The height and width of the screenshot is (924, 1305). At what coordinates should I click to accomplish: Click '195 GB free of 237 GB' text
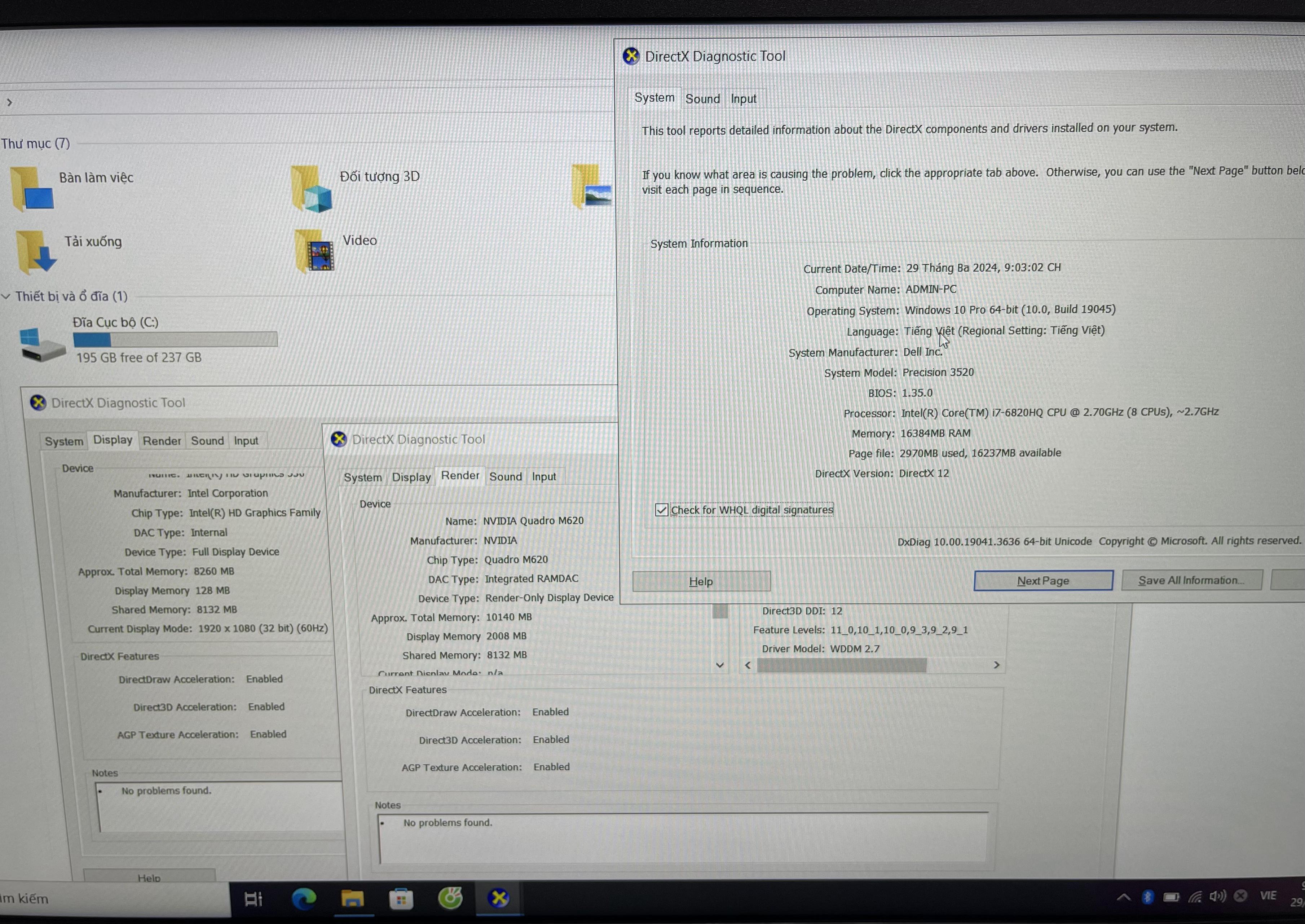tap(139, 358)
